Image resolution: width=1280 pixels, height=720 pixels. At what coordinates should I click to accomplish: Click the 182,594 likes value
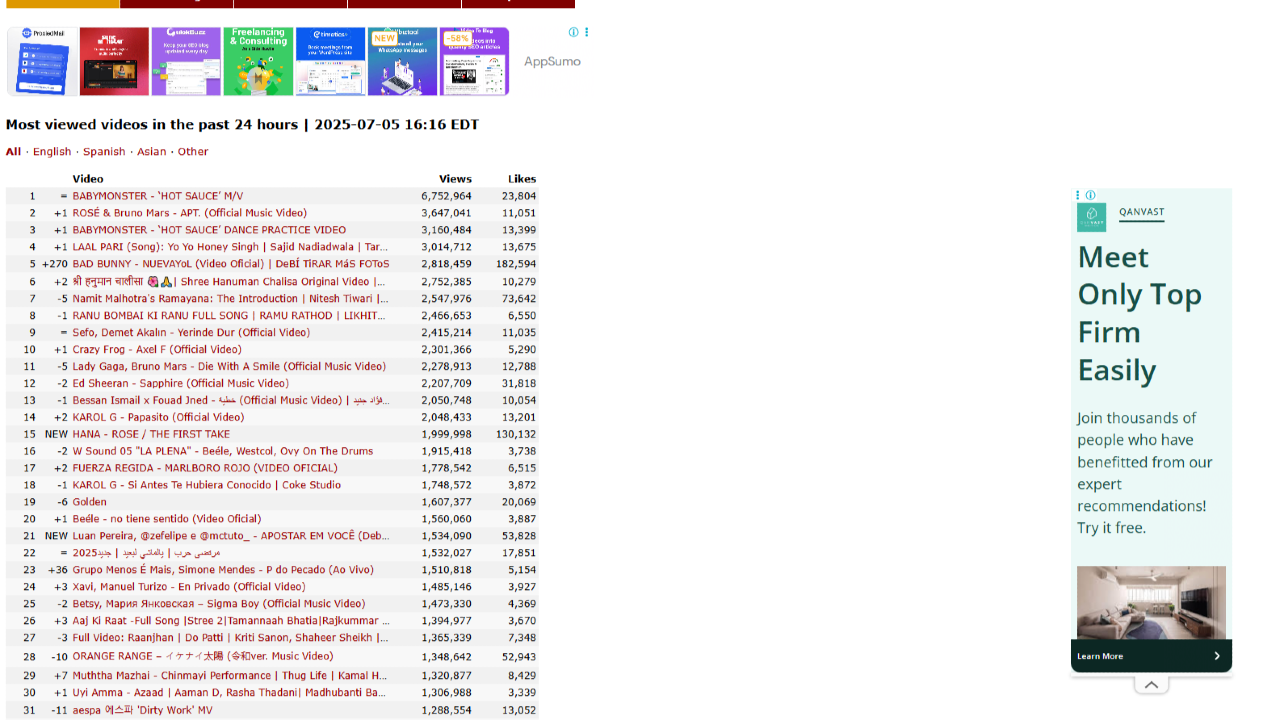(516, 264)
